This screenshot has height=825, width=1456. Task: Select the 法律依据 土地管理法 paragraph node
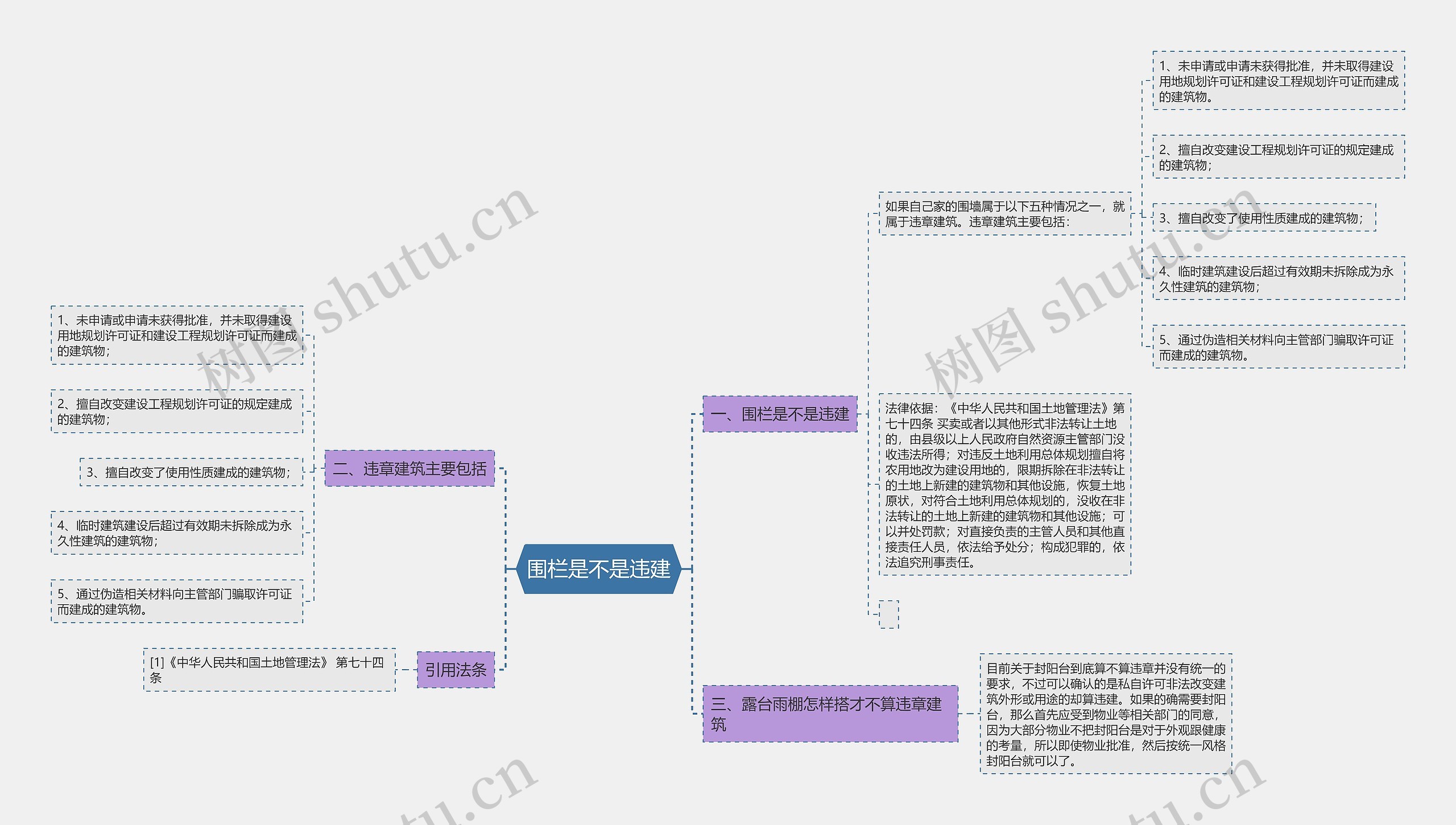click(1005, 484)
